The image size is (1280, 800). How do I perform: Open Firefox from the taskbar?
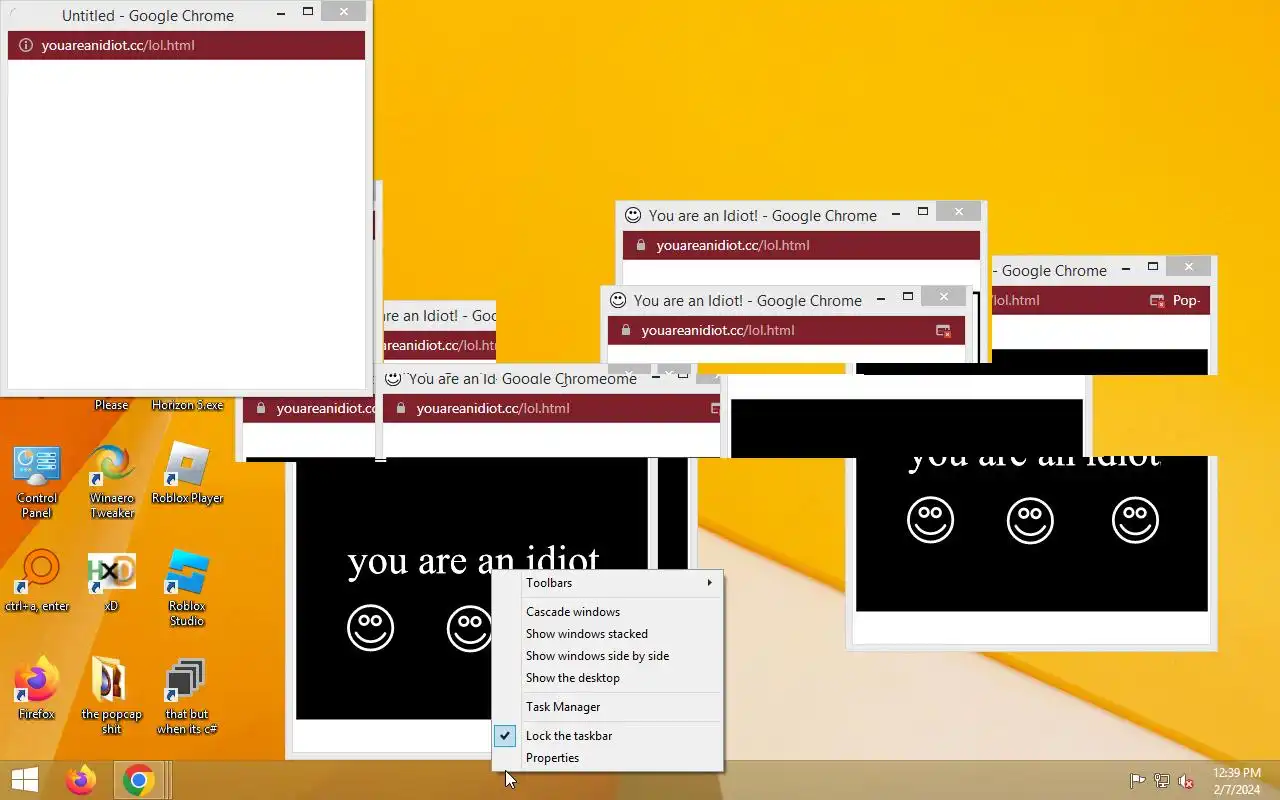point(81,780)
